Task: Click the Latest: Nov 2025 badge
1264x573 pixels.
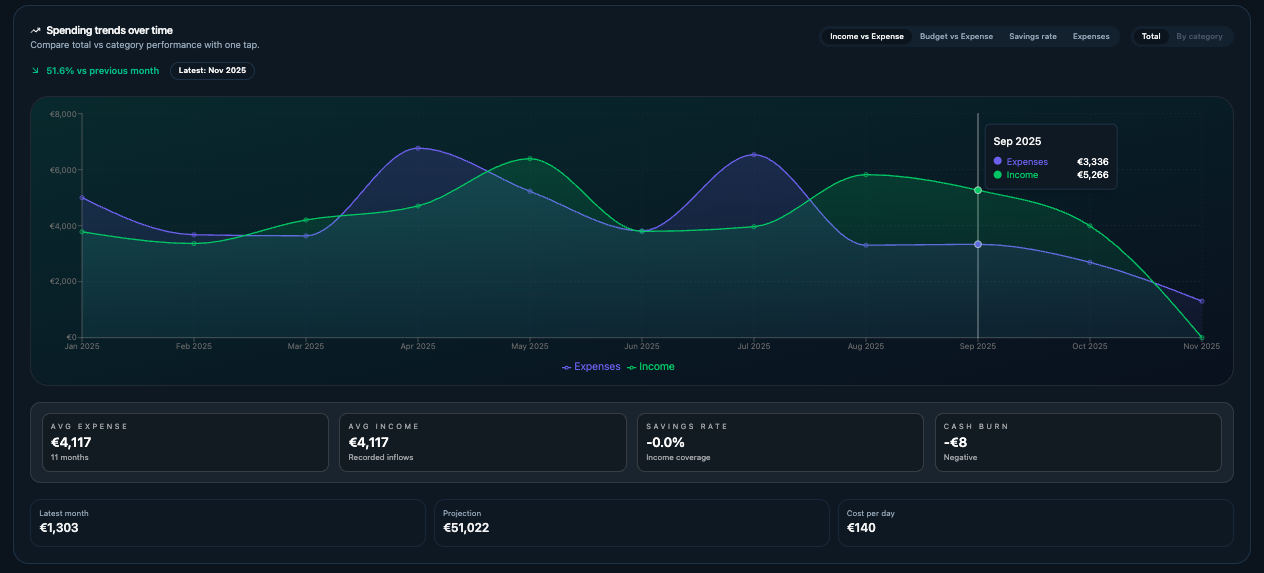Action: (x=212, y=71)
